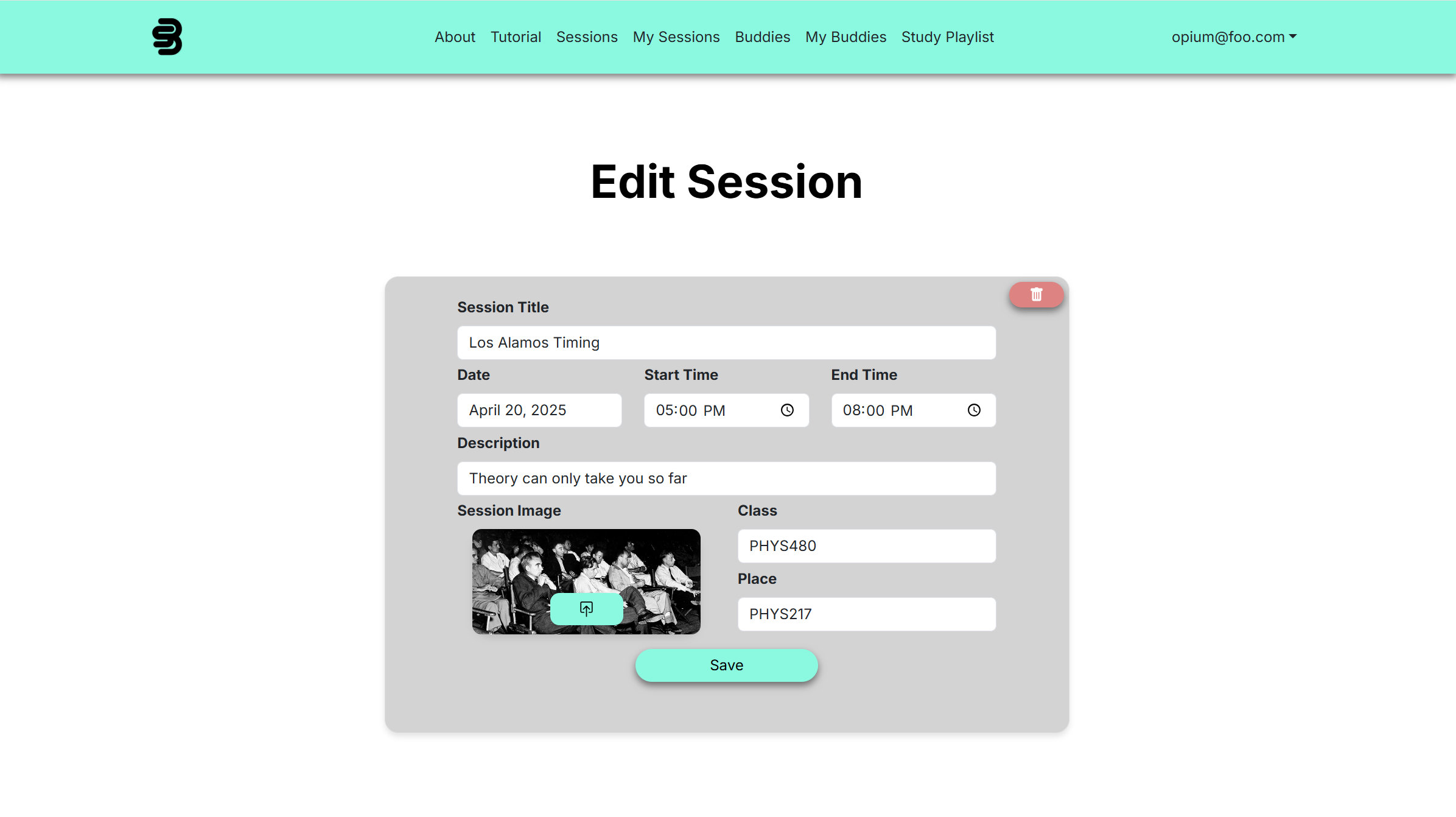Click the About navigation menu item
Image resolution: width=1456 pixels, height=817 pixels.
(x=454, y=37)
